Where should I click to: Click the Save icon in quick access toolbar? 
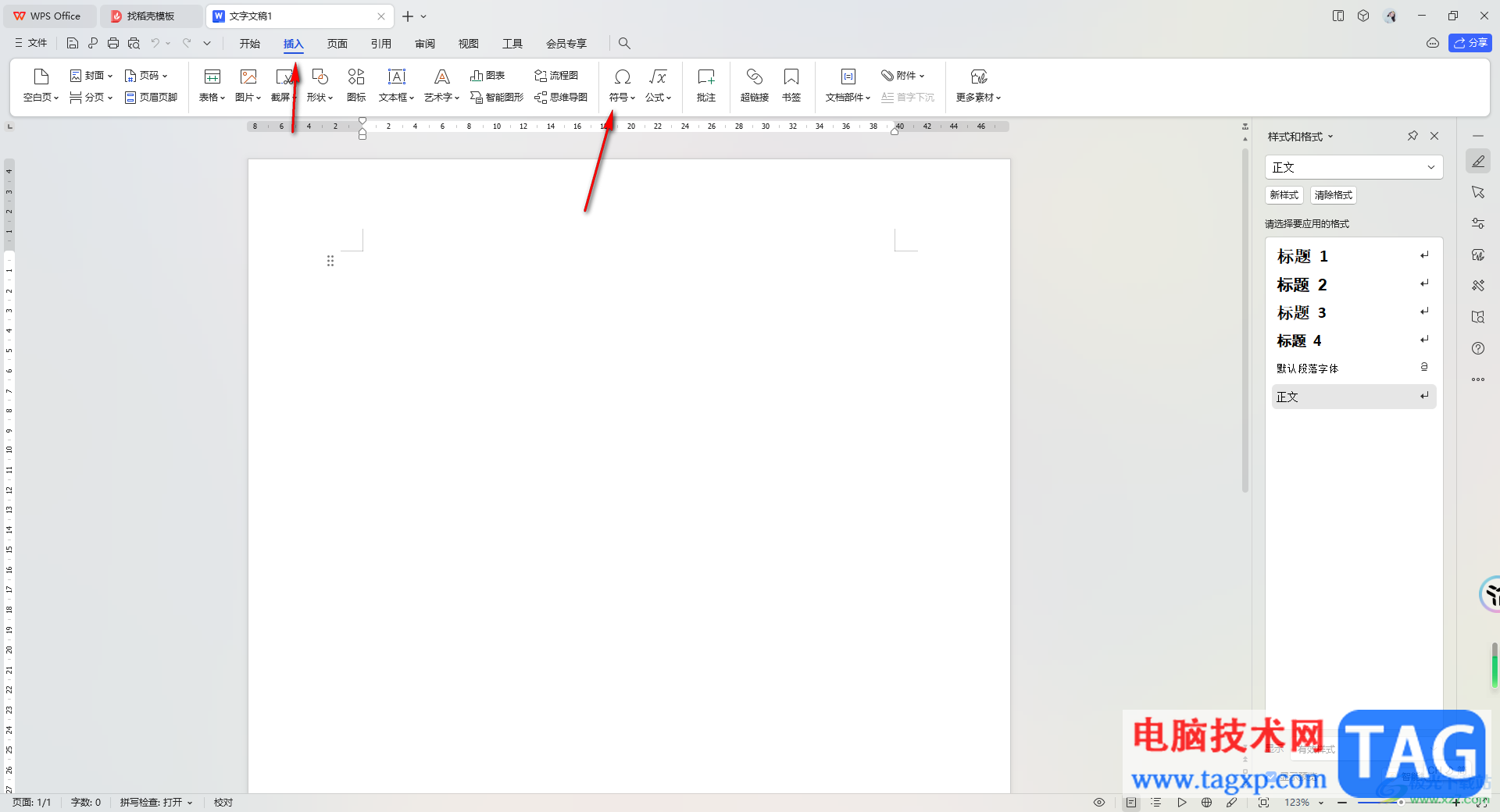(73, 43)
